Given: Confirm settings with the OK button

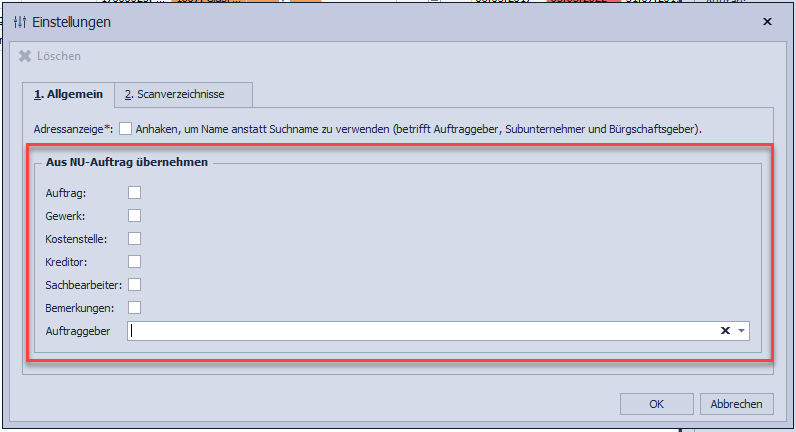Looking at the screenshot, I should tap(656, 404).
